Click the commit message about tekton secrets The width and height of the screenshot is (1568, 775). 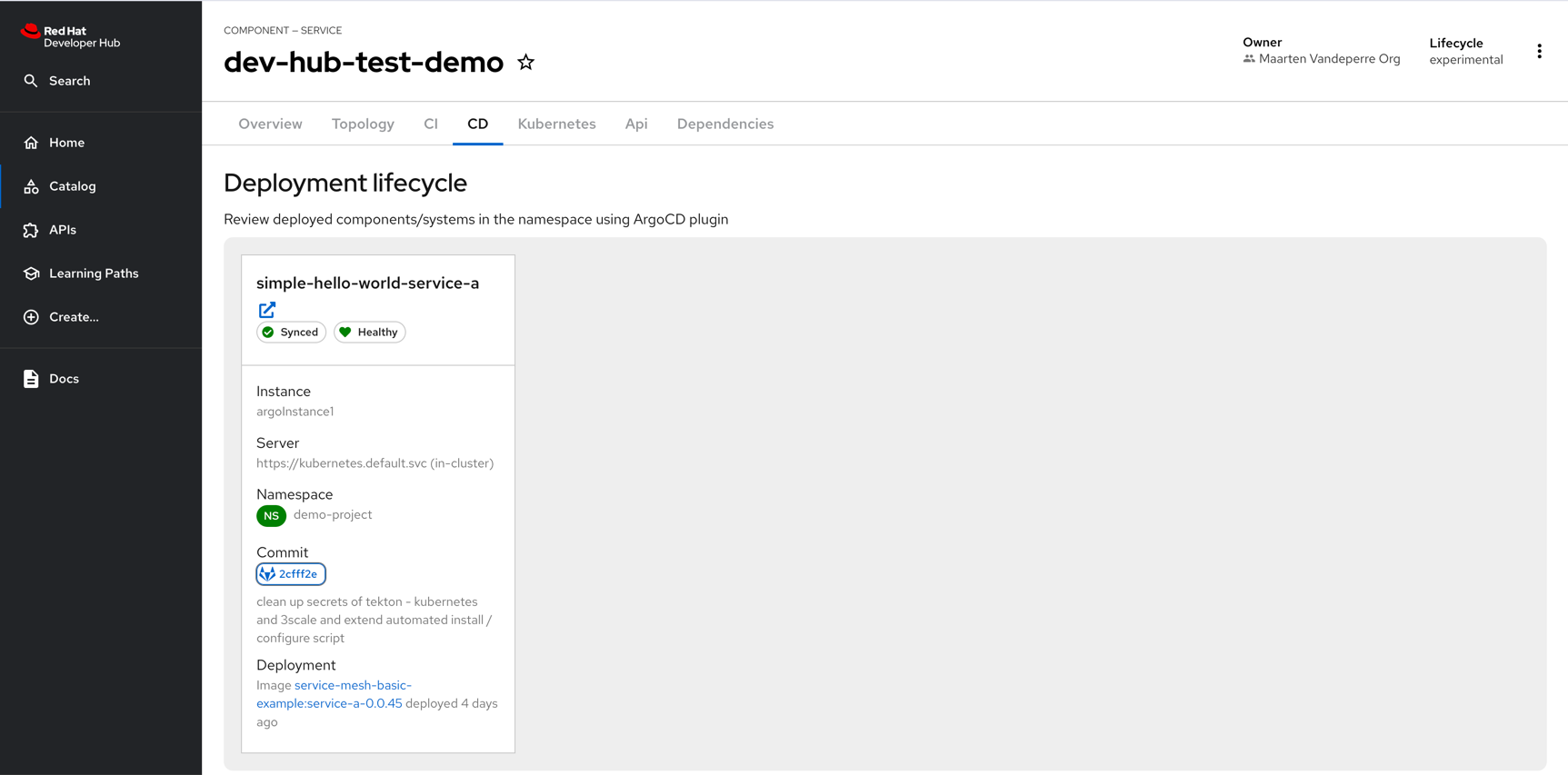click(375, 620)
